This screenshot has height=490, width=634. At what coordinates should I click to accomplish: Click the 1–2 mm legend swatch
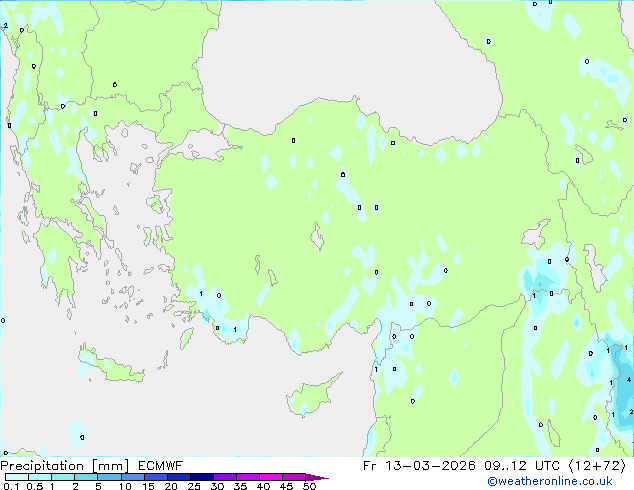(x=63, y=477)
